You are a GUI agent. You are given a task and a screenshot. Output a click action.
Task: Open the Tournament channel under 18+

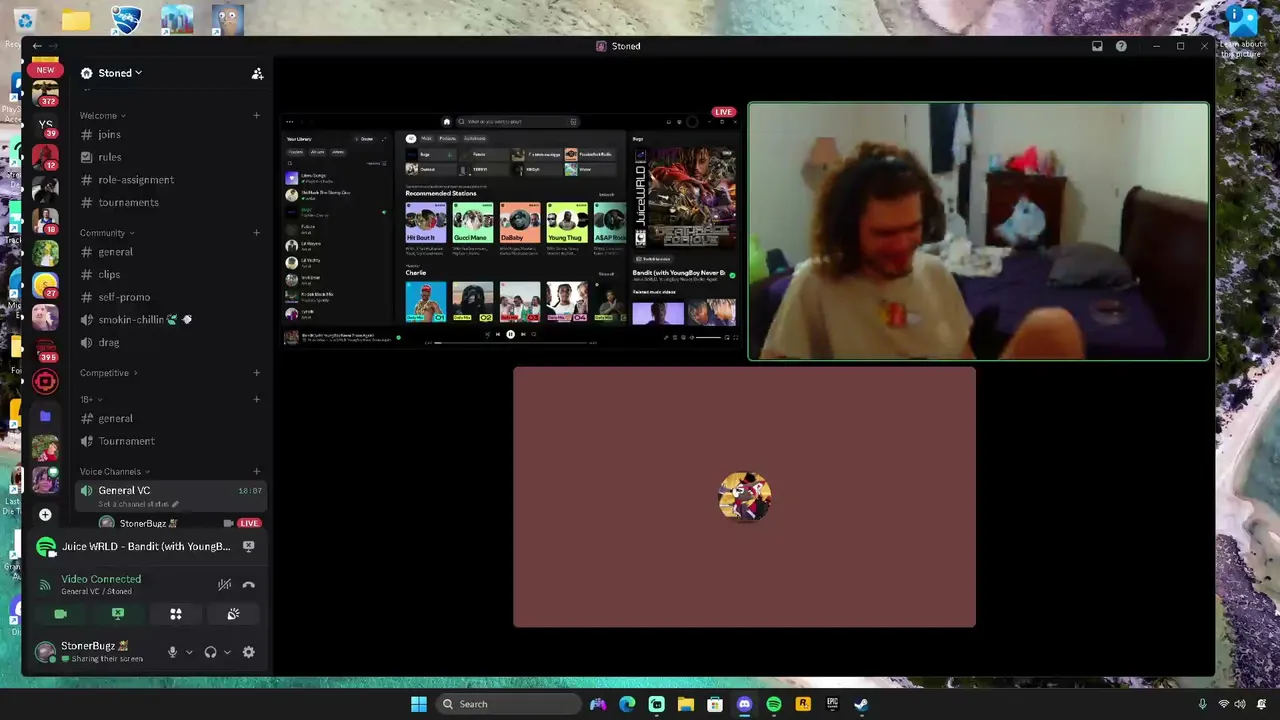[x=170, y=441]
